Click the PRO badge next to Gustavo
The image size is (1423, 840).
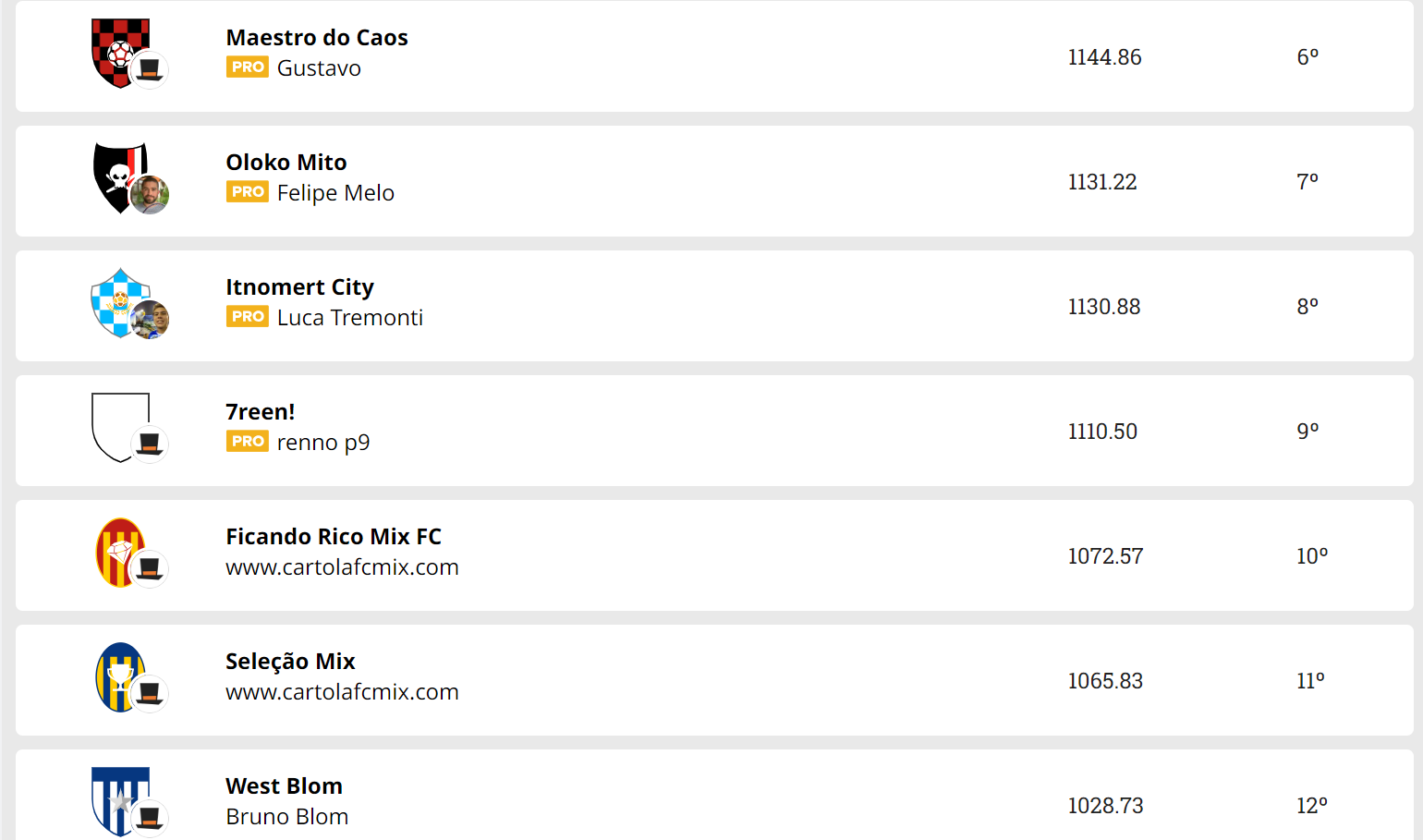coord(248,67)
